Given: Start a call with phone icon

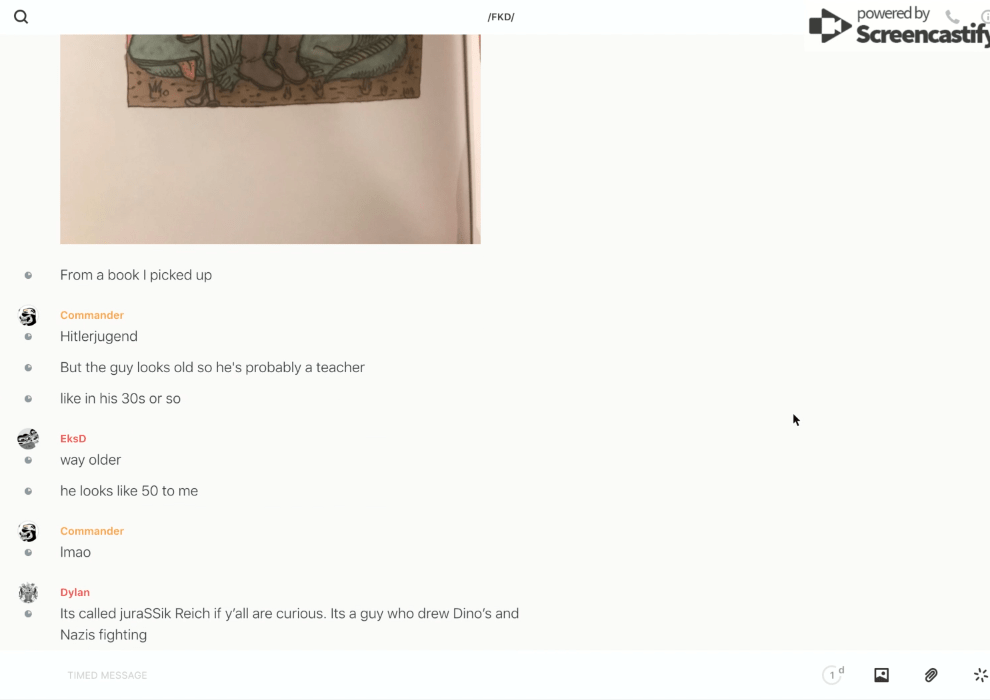Looking at the screenshot, I should coord(952,16).
